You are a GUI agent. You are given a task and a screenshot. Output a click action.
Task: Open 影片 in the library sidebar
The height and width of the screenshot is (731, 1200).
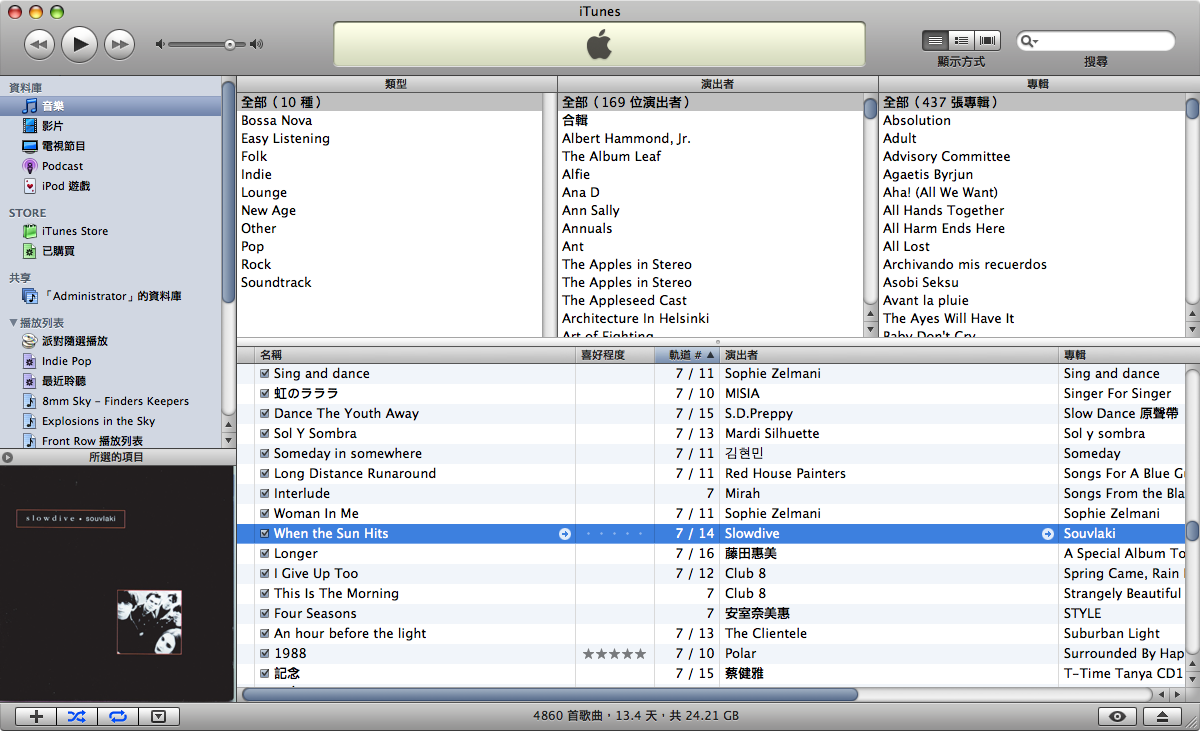110,126
